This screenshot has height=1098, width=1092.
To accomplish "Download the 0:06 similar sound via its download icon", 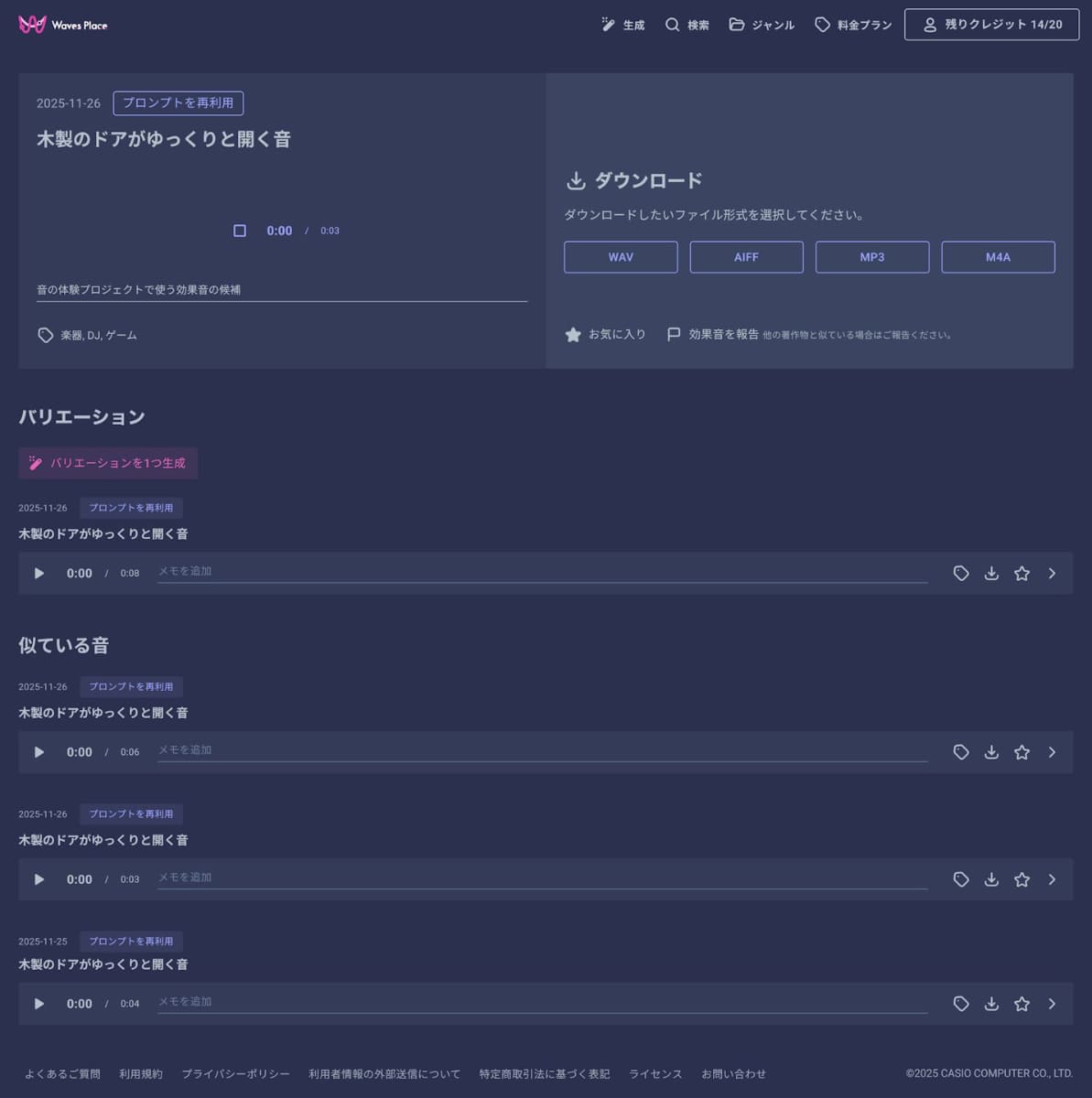I will click(x=991, y=751).
